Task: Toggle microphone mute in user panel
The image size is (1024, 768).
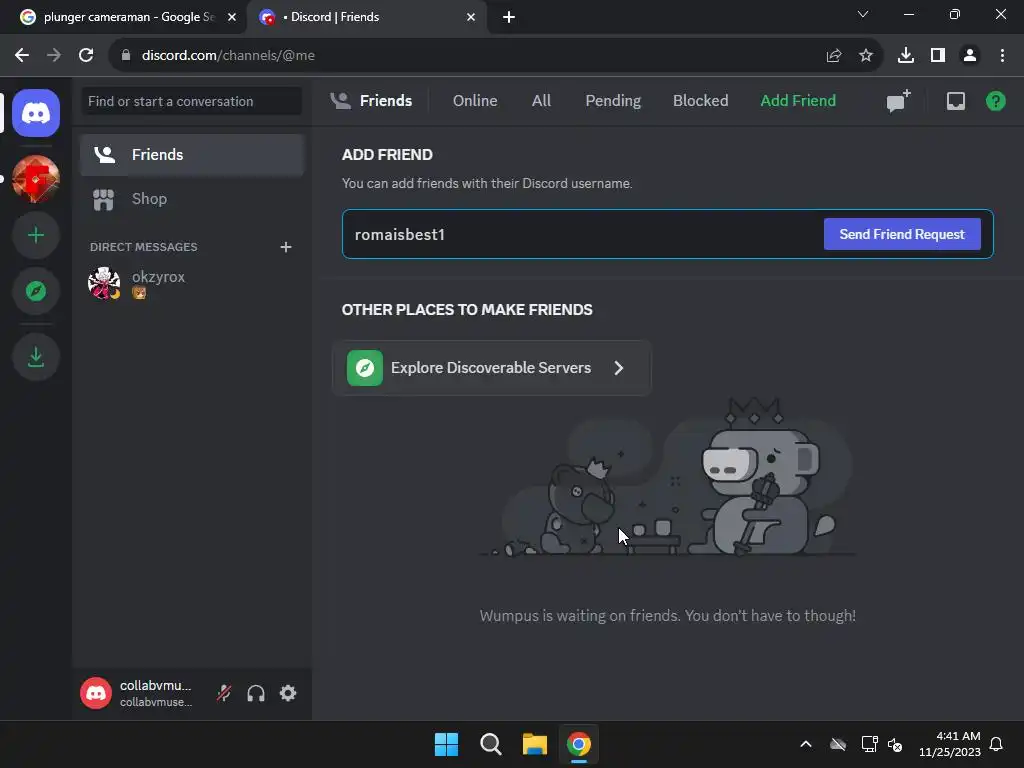Action: pos(224,693)
